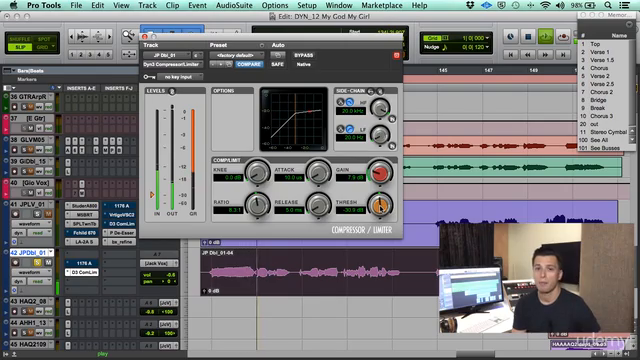The height and width of the screenshot is (360, 640).
Task: Click the plugin automation enable button under Auto
Action: (278, 55)
